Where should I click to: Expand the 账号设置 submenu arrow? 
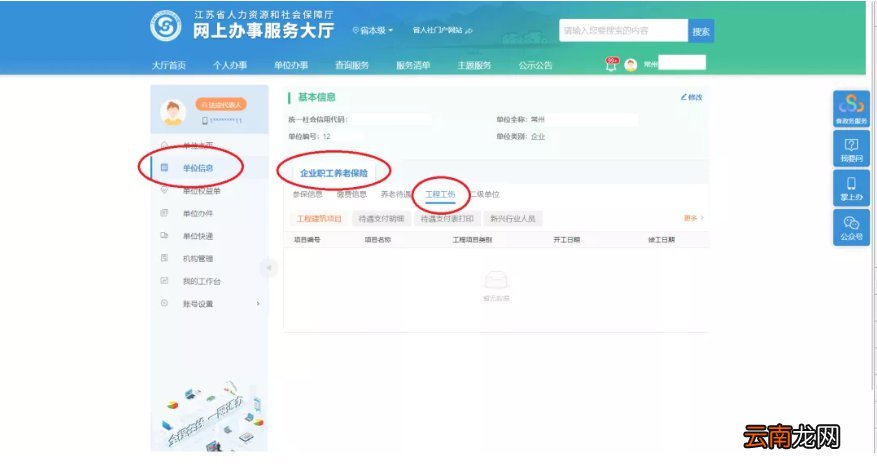[258, 304]
